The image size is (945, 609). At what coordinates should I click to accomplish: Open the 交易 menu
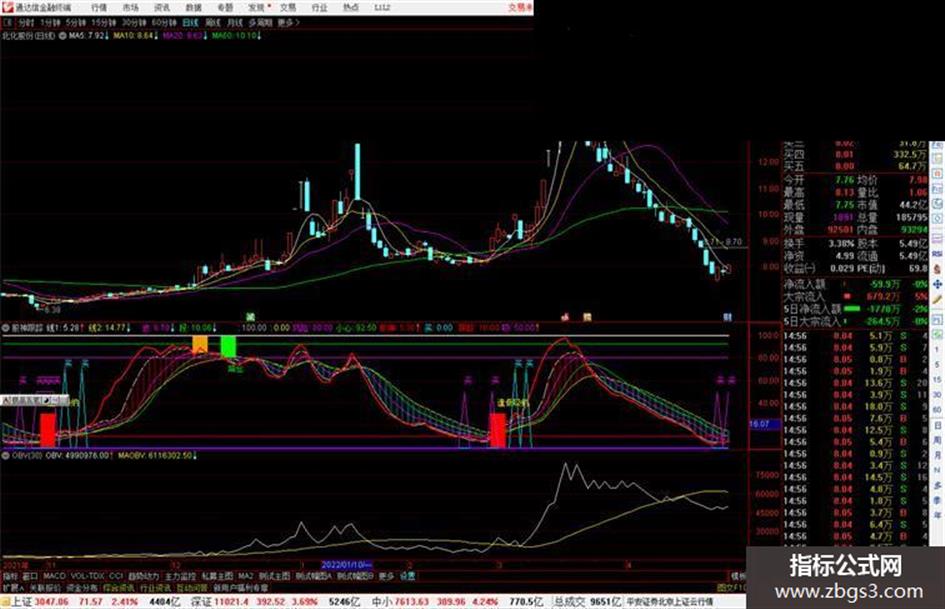288,8
